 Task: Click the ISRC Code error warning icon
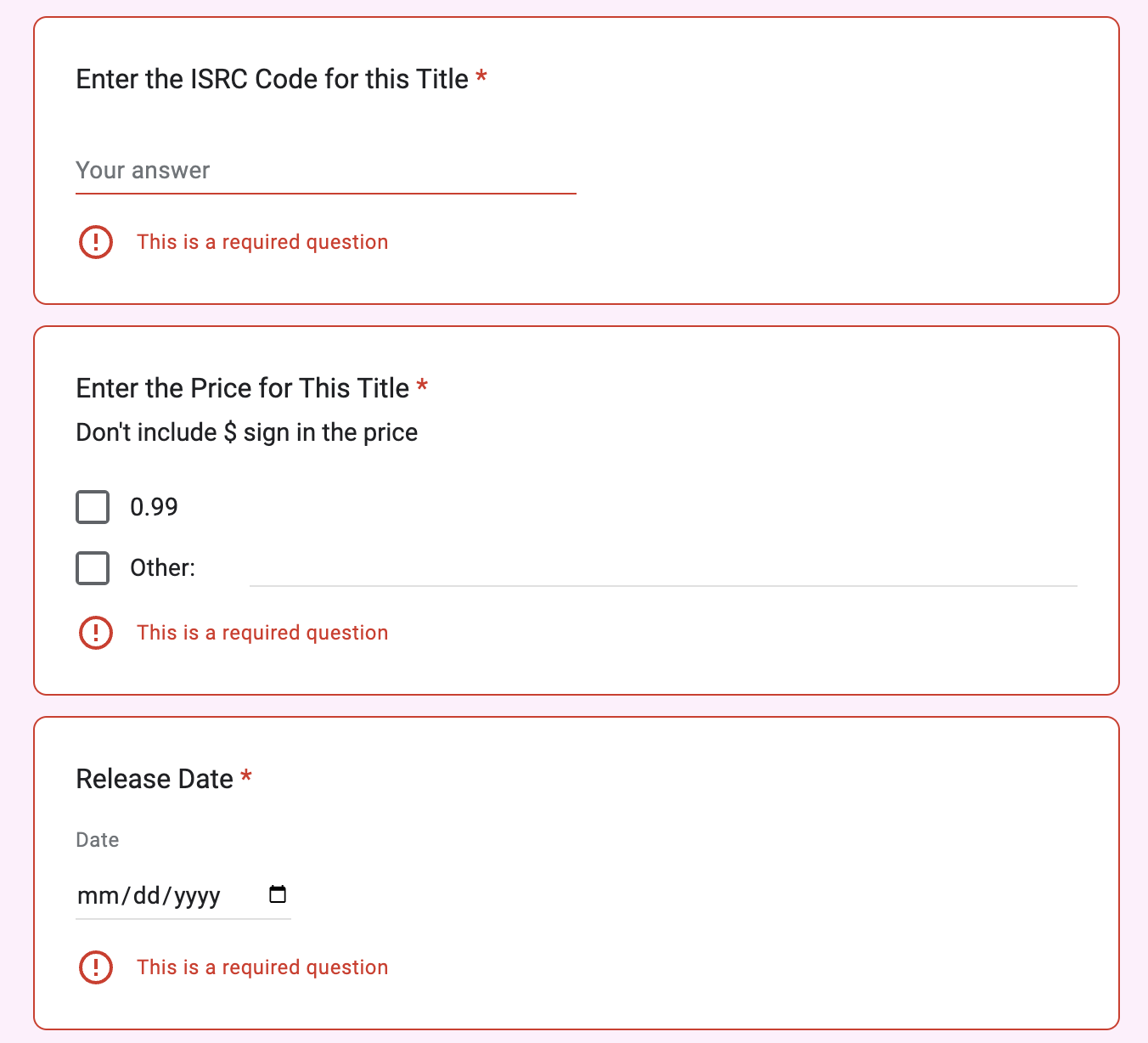tap(96, 242)
